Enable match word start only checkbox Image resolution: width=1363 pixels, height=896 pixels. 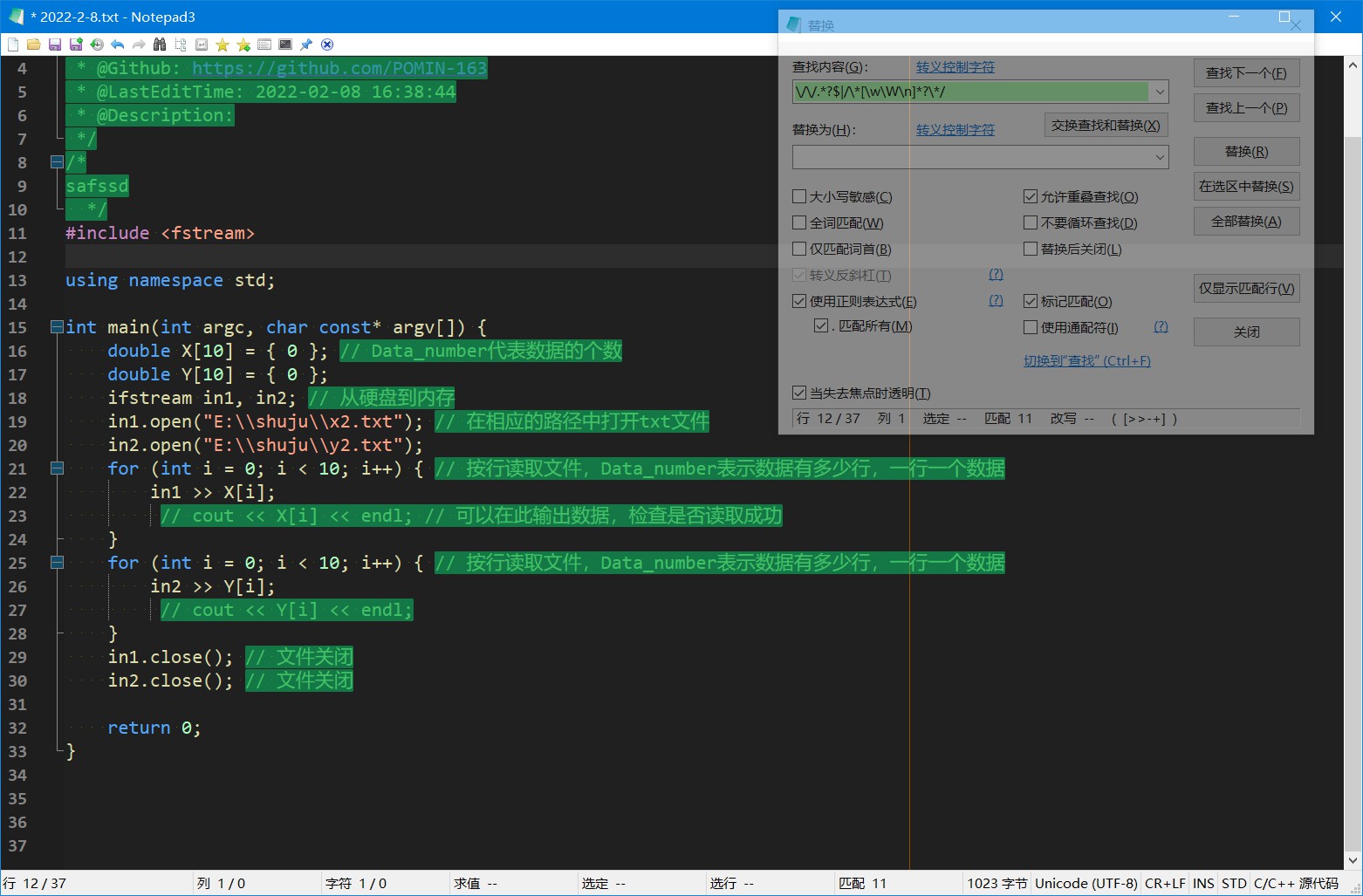click(798, 249)
